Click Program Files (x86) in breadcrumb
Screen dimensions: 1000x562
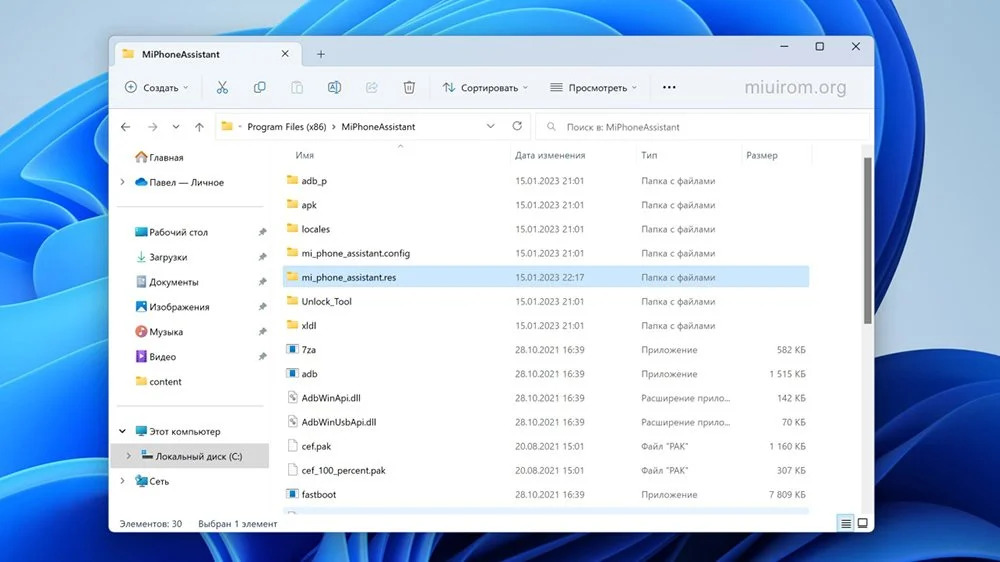click(286, 127)
